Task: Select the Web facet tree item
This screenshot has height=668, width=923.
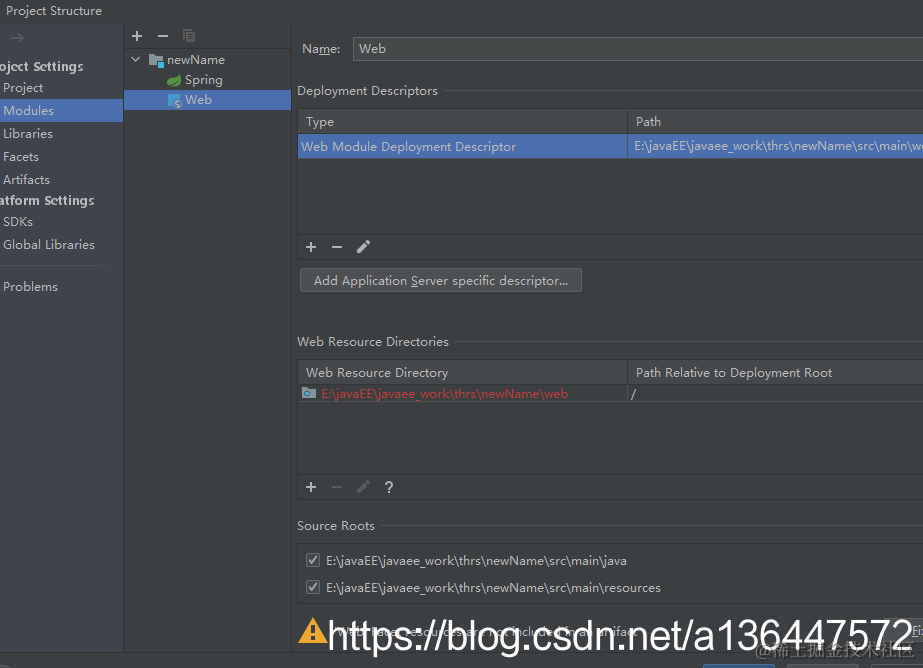Action: 207,100
